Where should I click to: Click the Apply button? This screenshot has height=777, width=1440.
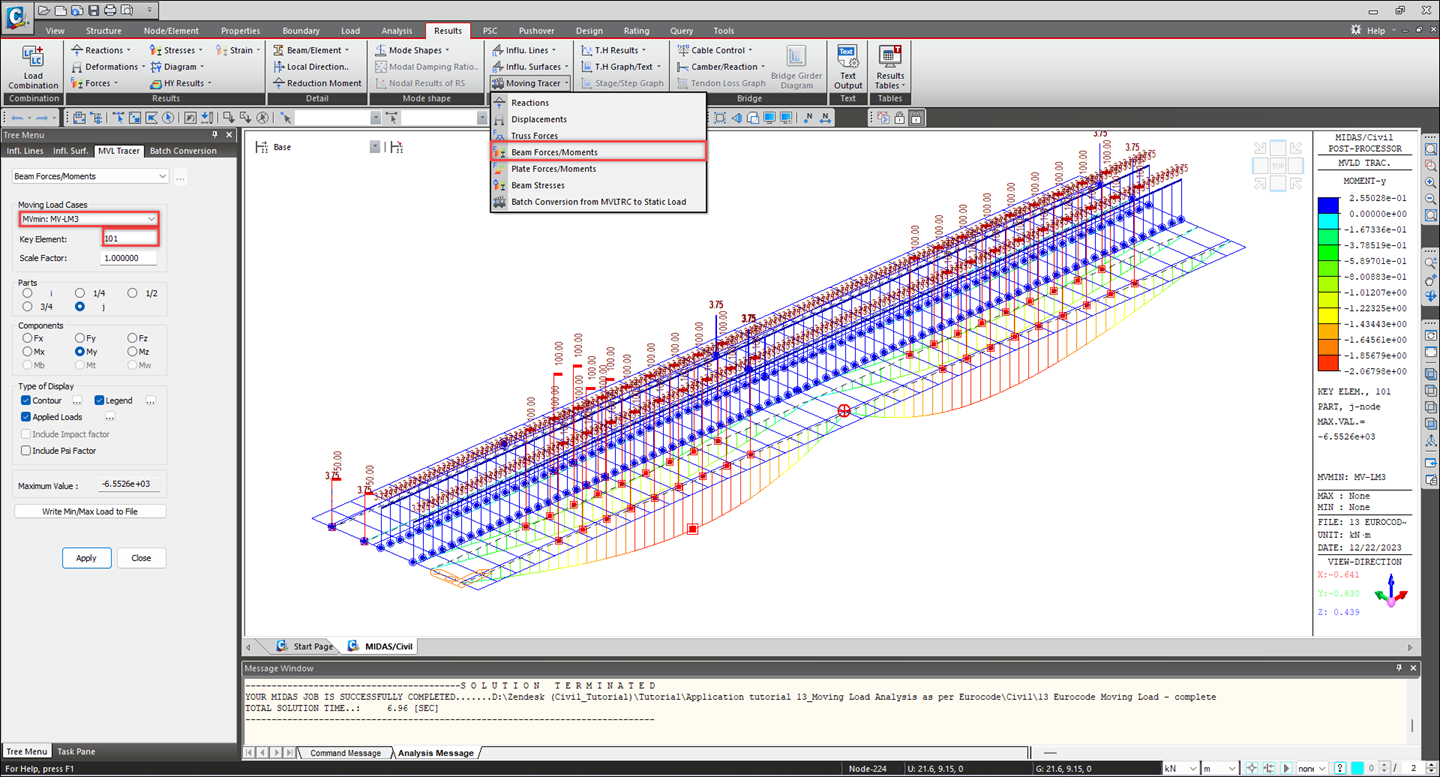[86, 558]
